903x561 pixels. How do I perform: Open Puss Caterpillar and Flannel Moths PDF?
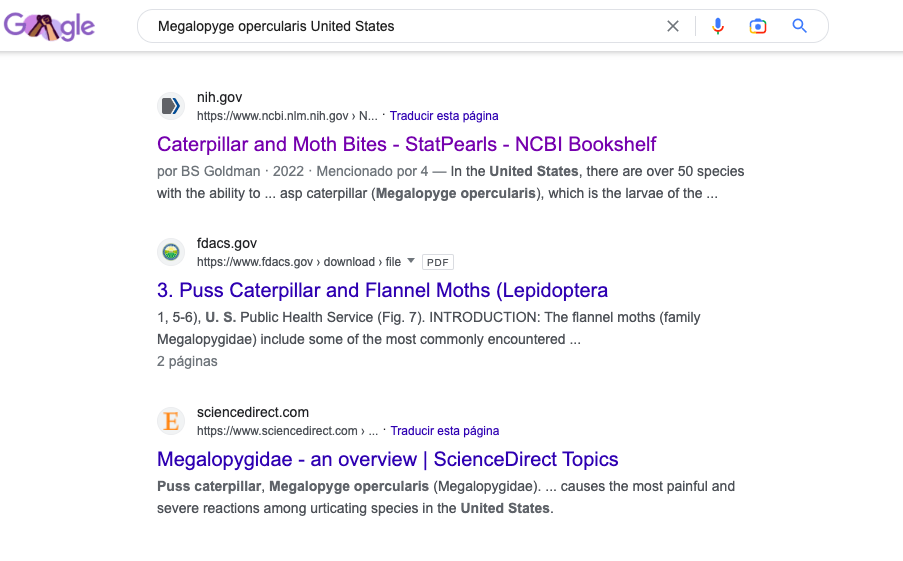coord(382,290)
